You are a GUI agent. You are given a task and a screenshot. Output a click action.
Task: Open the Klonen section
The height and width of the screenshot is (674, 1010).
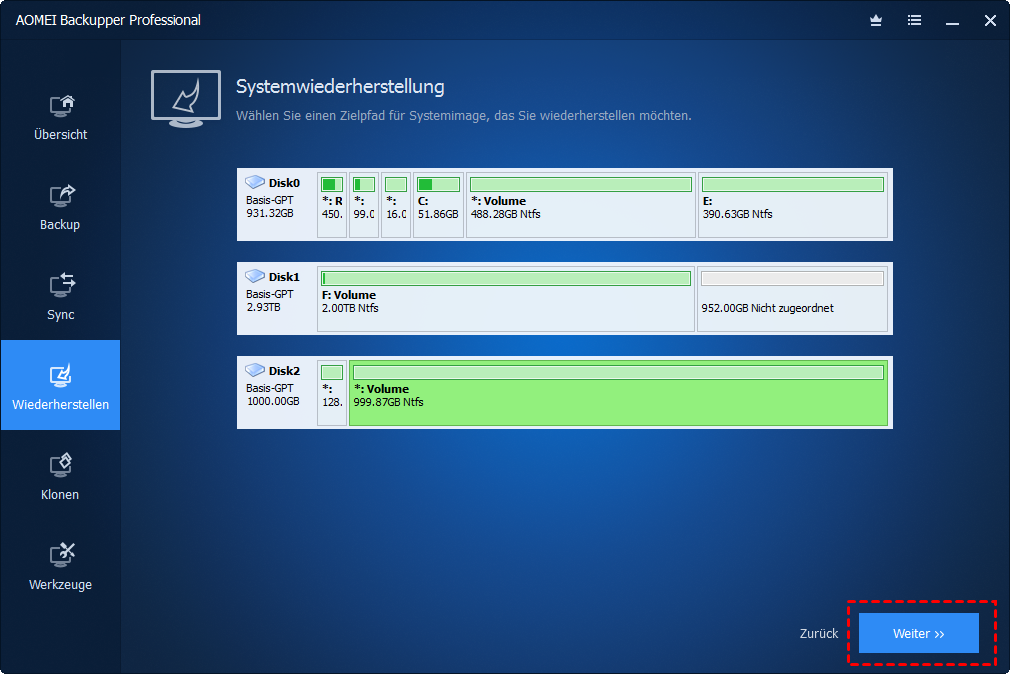61,477
